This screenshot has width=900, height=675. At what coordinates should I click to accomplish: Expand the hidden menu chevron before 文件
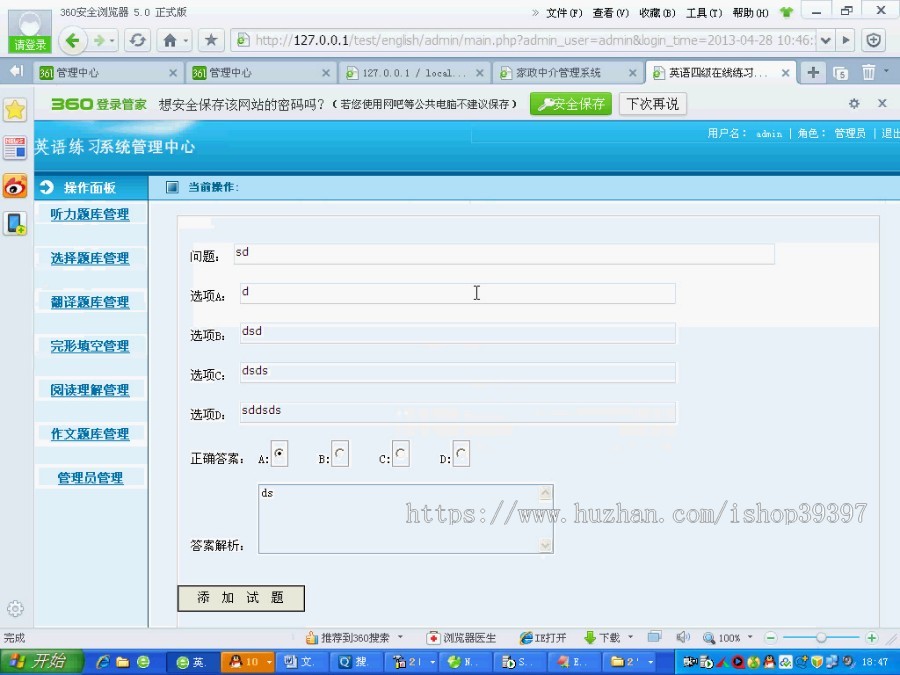pos(535,12)
